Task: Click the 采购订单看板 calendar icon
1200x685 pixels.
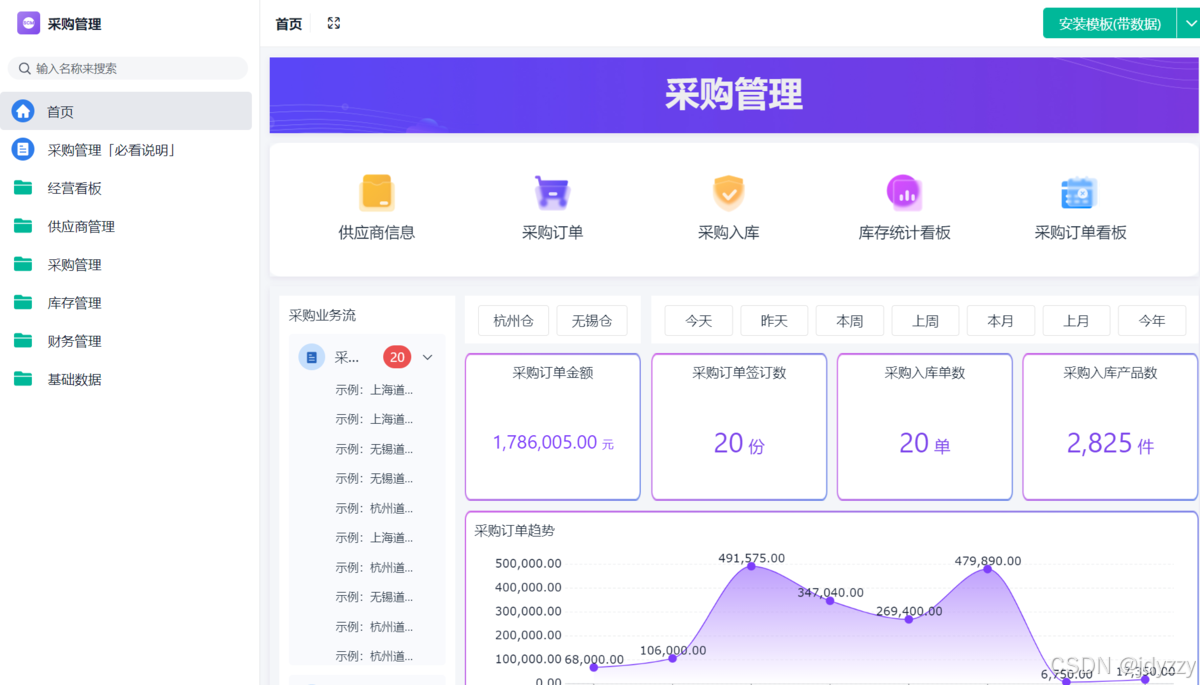Action: 1079,193
